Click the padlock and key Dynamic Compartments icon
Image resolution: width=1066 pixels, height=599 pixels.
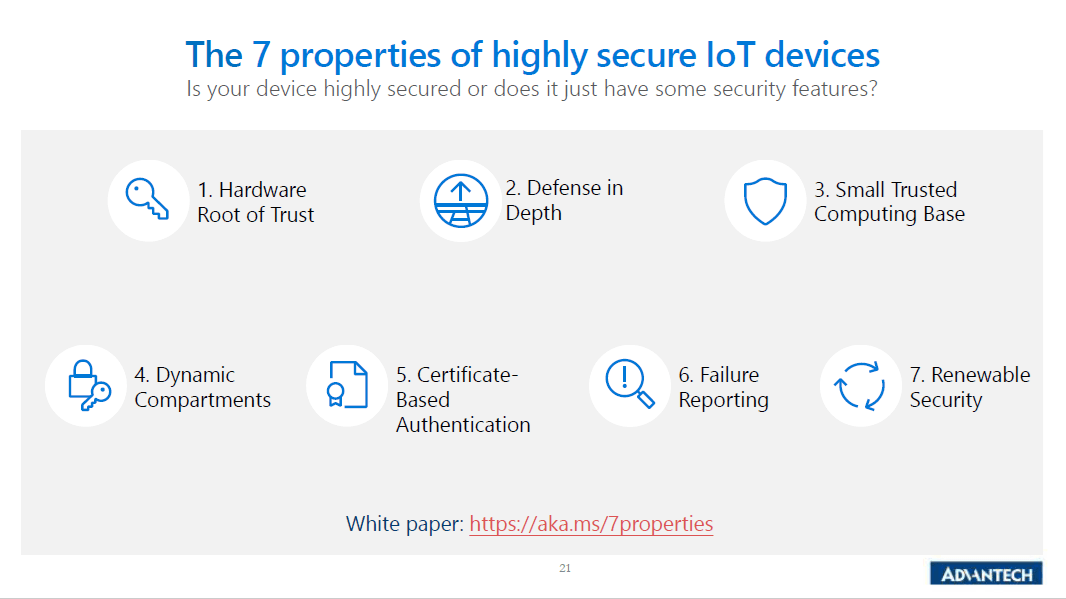click(87, 386)
